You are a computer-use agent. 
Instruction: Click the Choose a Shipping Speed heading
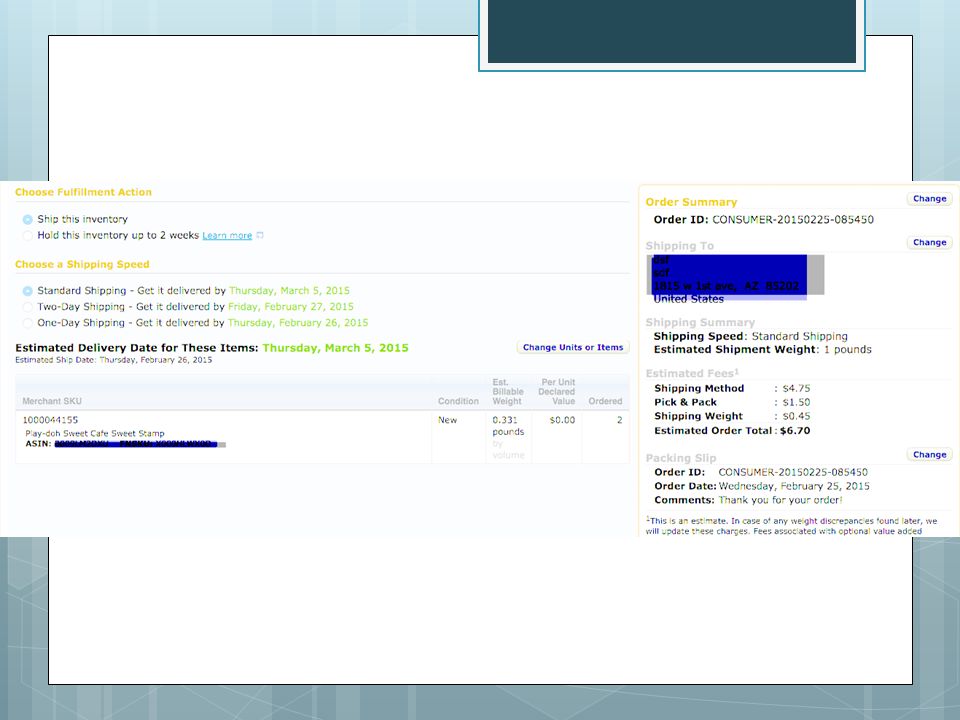82,264
